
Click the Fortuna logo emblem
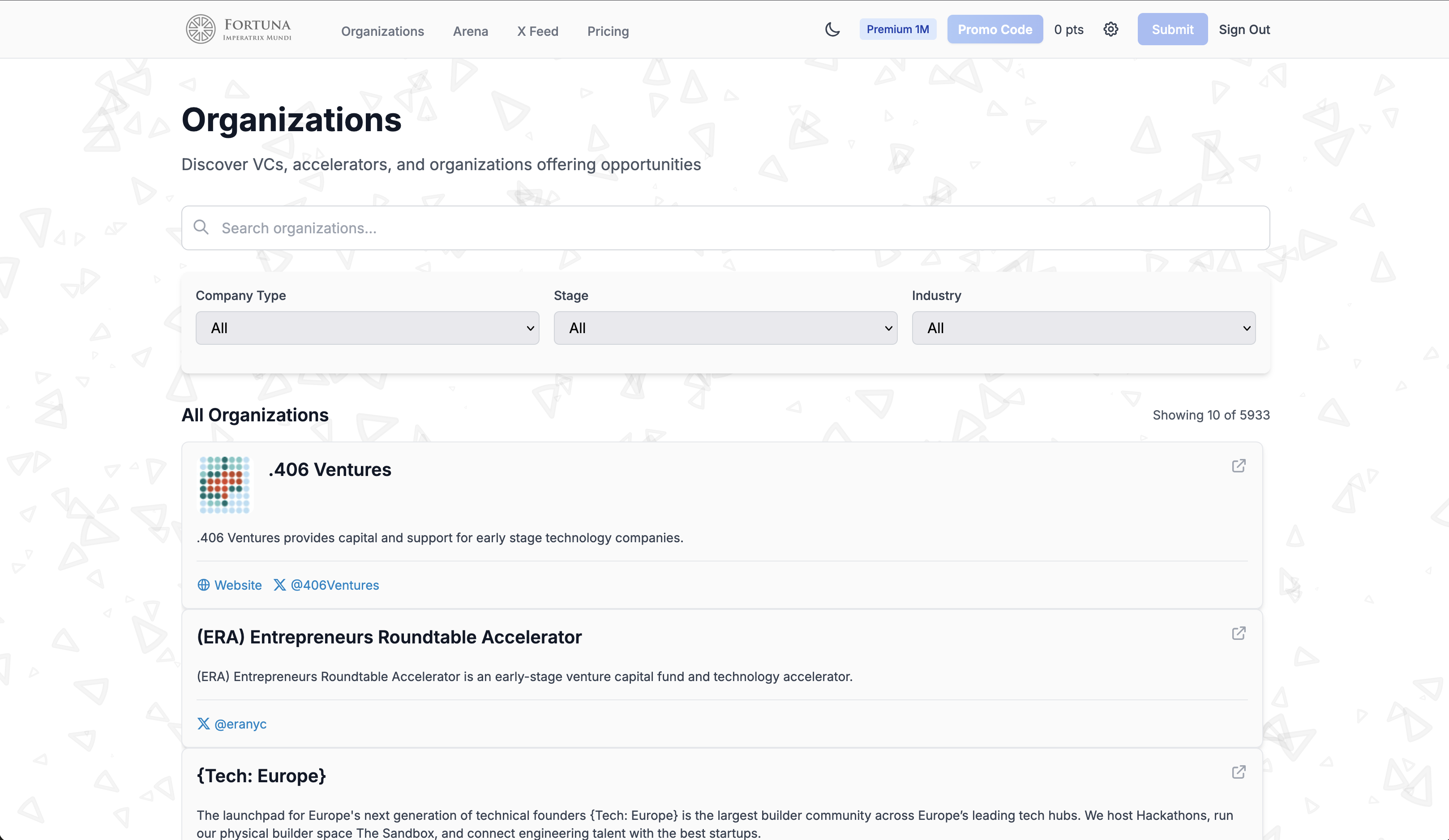point(200,29)
